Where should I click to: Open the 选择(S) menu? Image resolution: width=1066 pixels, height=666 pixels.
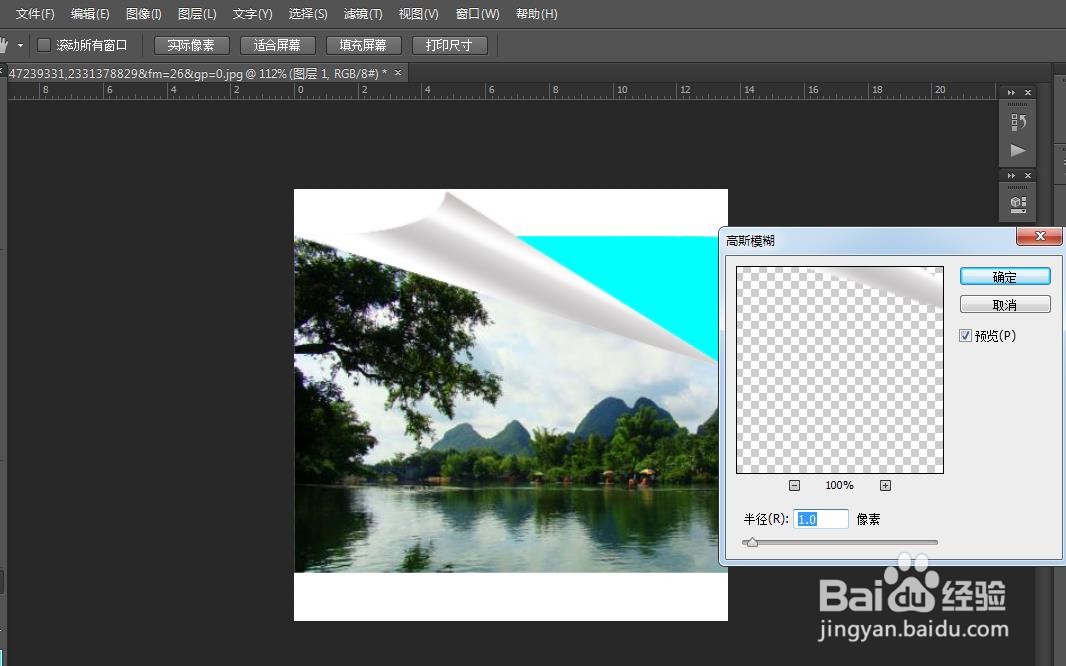pyautogui.click(x=307, y=14)
